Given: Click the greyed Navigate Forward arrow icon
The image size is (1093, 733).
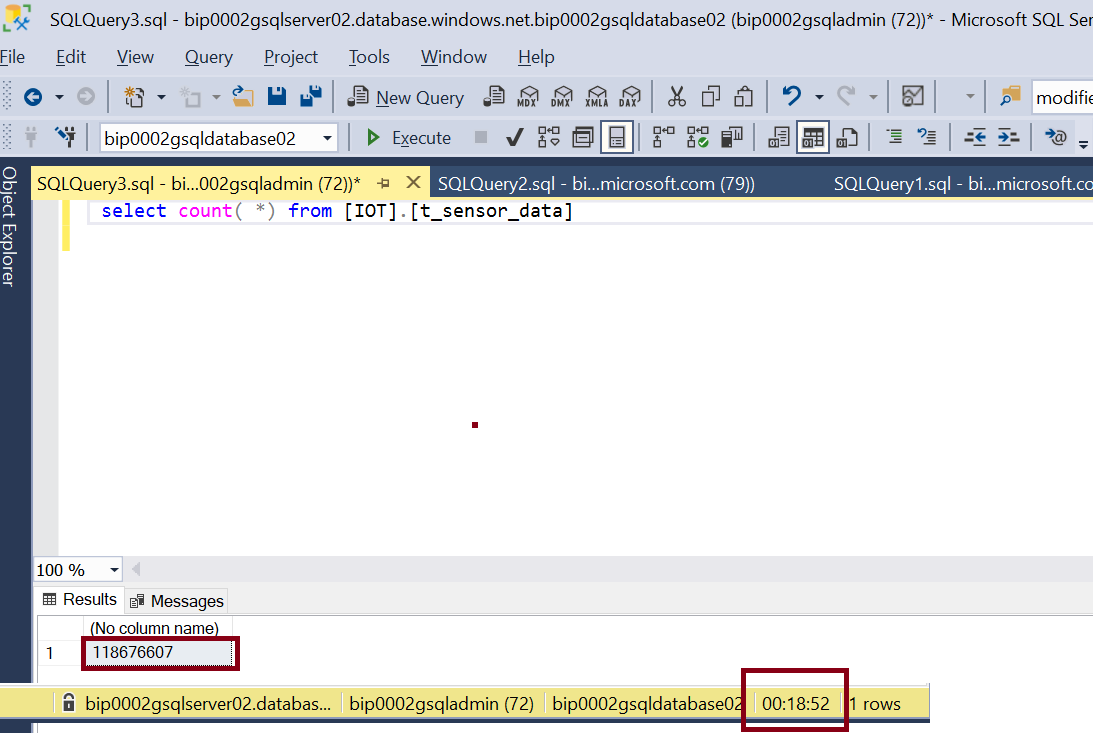Looking at the screenshot, I should coord(86,97).
